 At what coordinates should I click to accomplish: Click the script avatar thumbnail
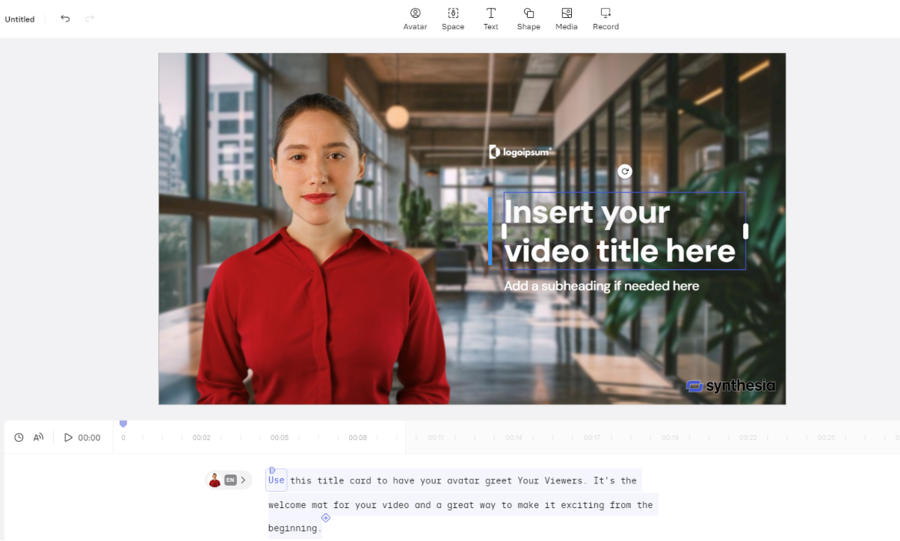pyautogui.click(x=215, y=480)
